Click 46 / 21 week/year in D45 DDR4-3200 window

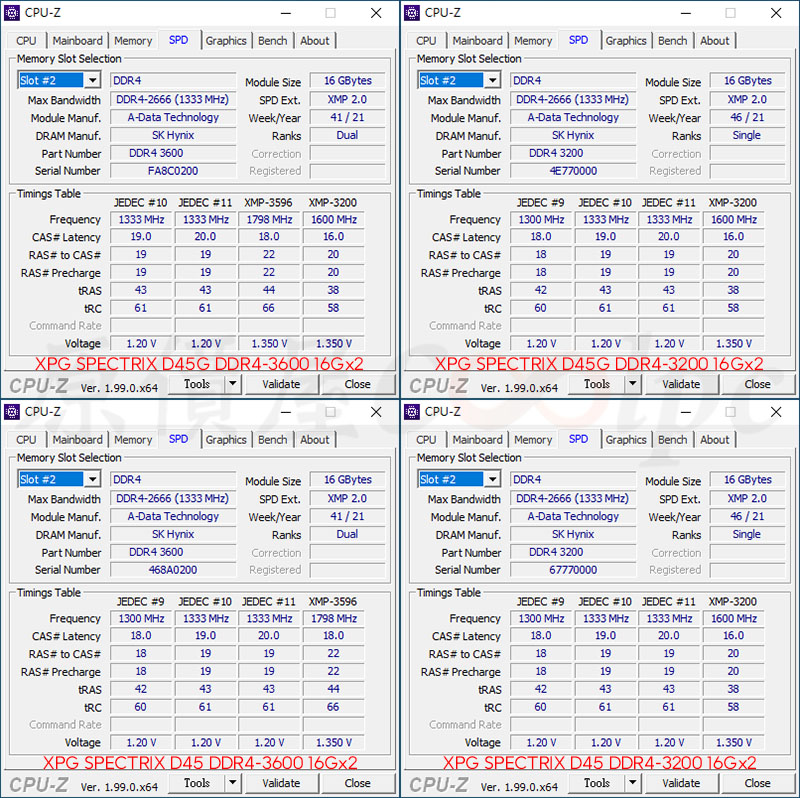click(x=747, y=516)
